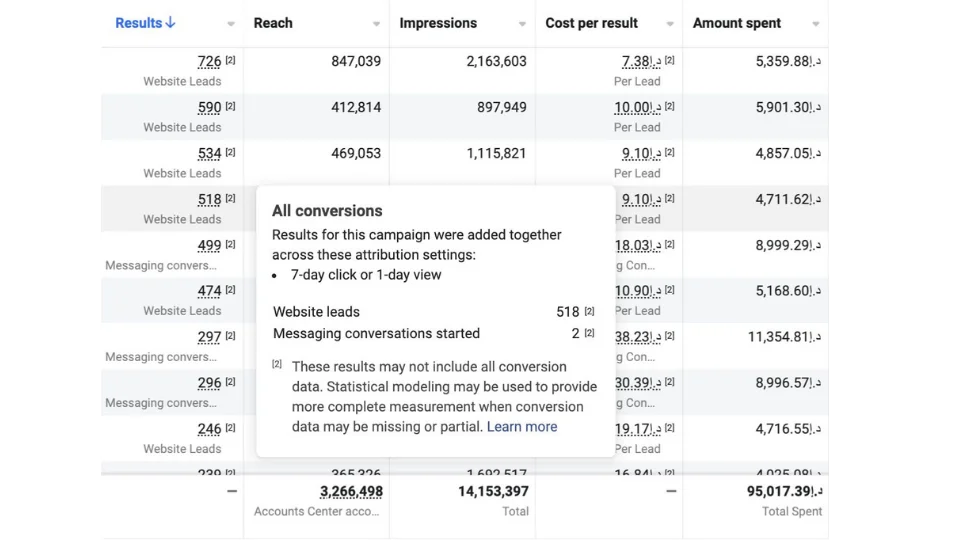Screen dimensions: 960x540
Task: Click the Learn more link in tooltip
Action: [522, 427]
